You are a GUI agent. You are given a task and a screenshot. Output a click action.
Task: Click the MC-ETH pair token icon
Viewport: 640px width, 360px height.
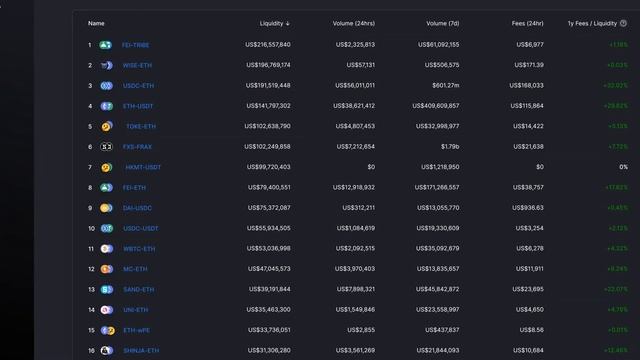click(107, 269)
